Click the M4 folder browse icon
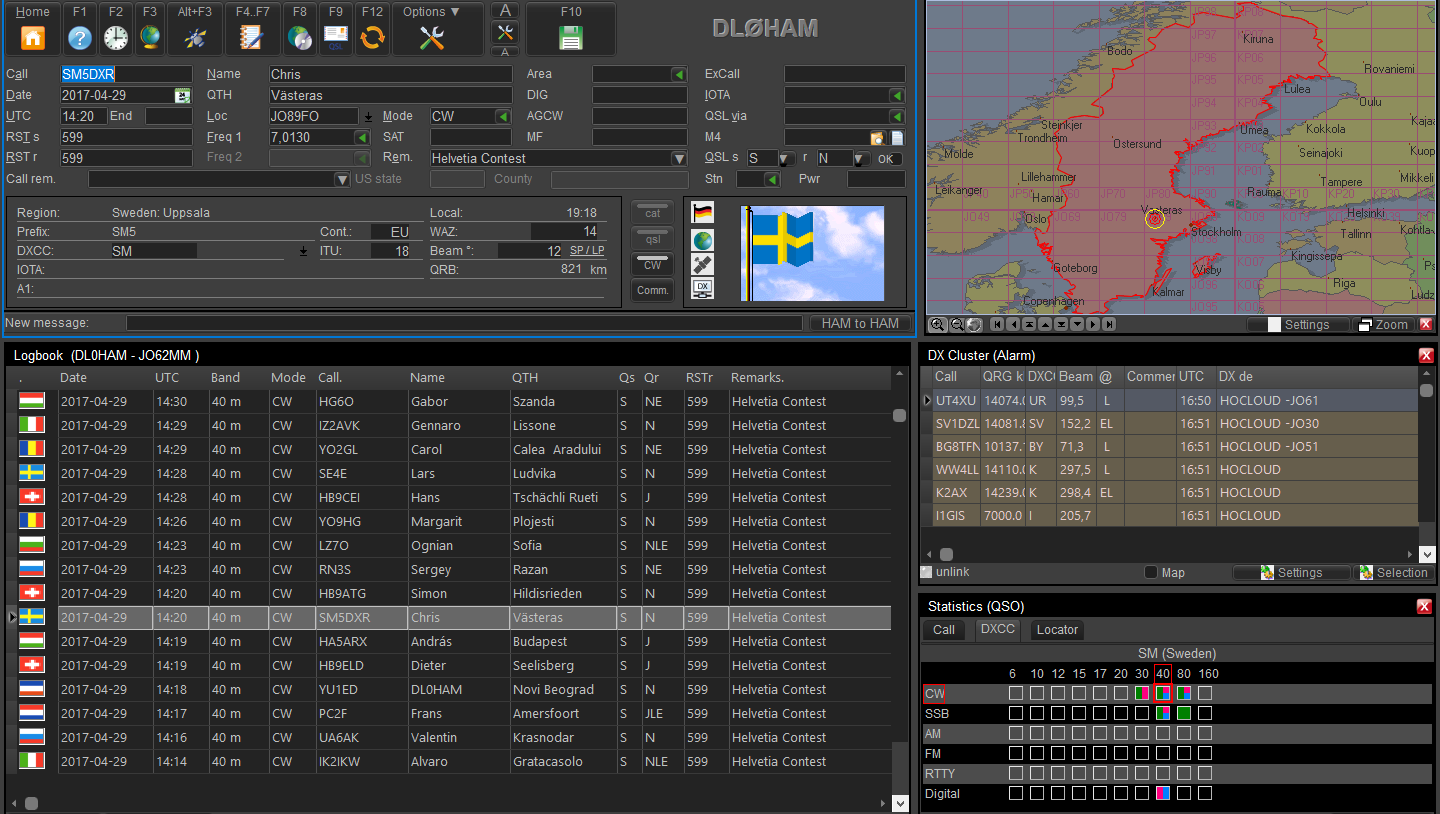1440x814 pixels. (877, 137)
